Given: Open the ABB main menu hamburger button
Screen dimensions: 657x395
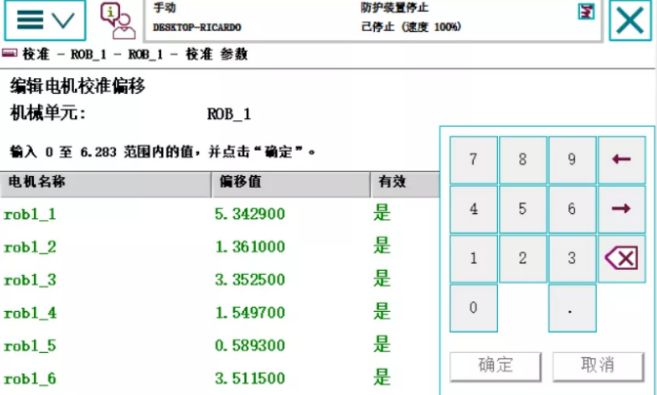Looking at the screenshot, I should click(x=45, y=21).
